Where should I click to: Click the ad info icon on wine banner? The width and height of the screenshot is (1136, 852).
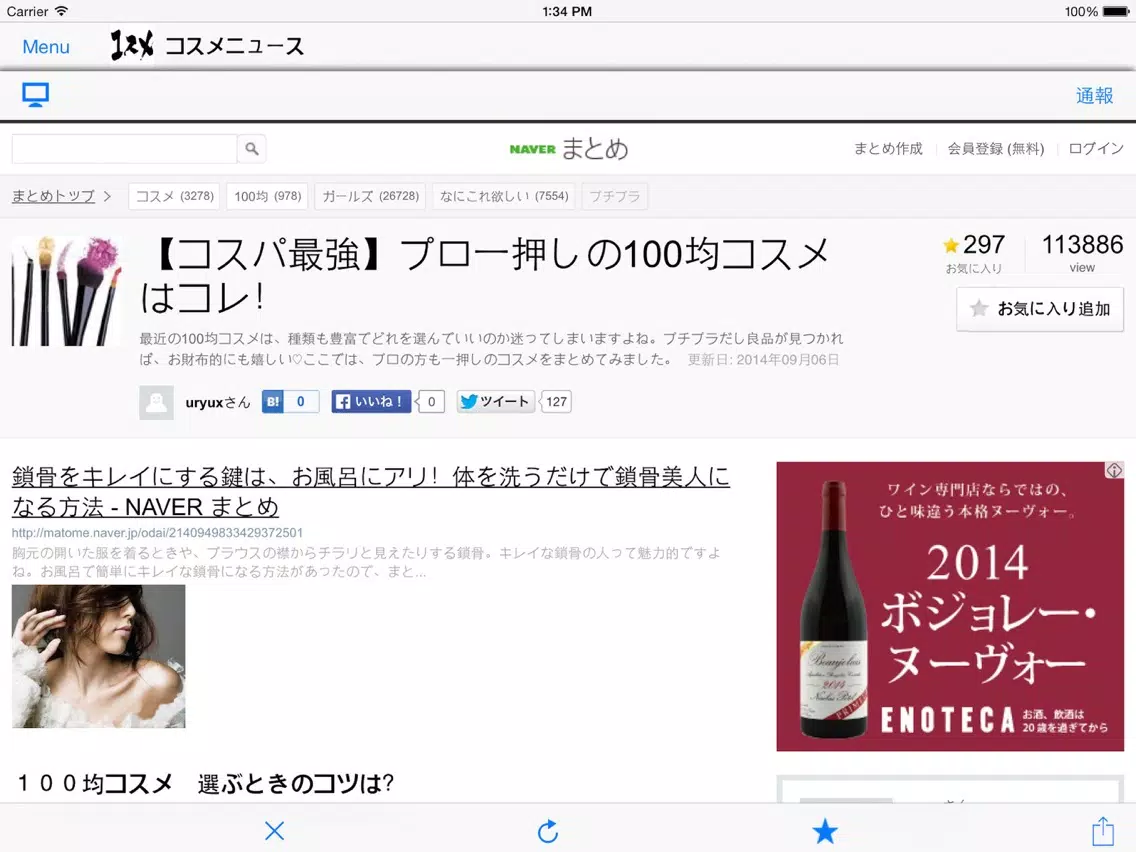click(x=1114, y=470)
